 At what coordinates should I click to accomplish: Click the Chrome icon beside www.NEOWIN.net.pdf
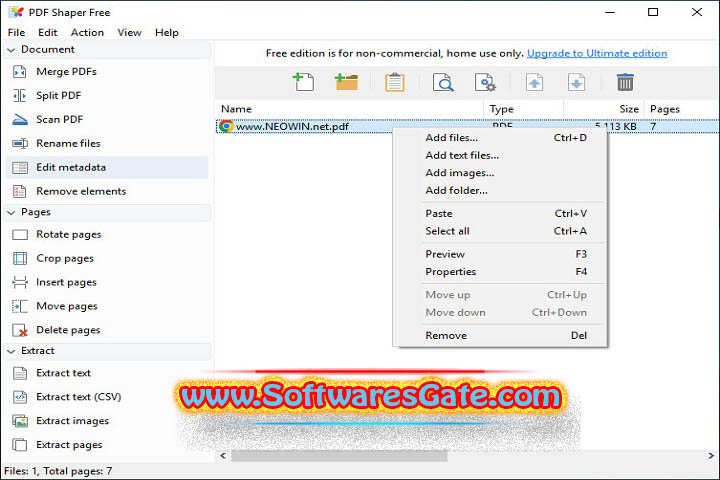226,126
